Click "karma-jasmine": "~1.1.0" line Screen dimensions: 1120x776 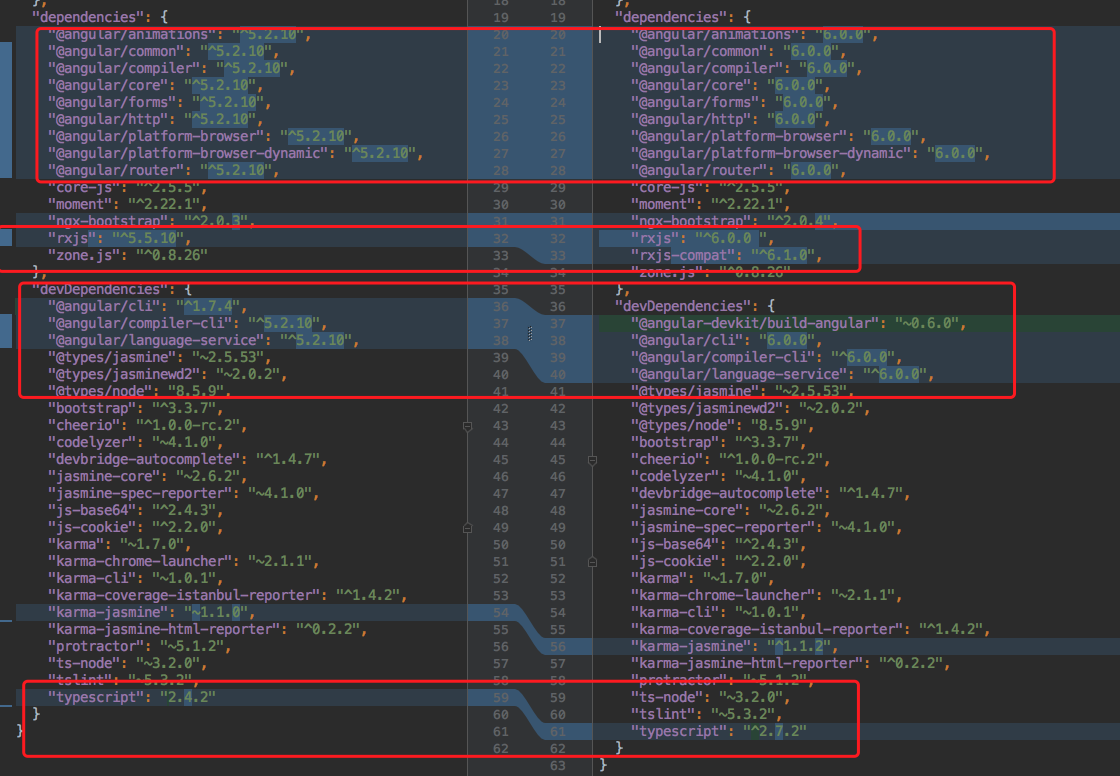click(x=151, y=612)
